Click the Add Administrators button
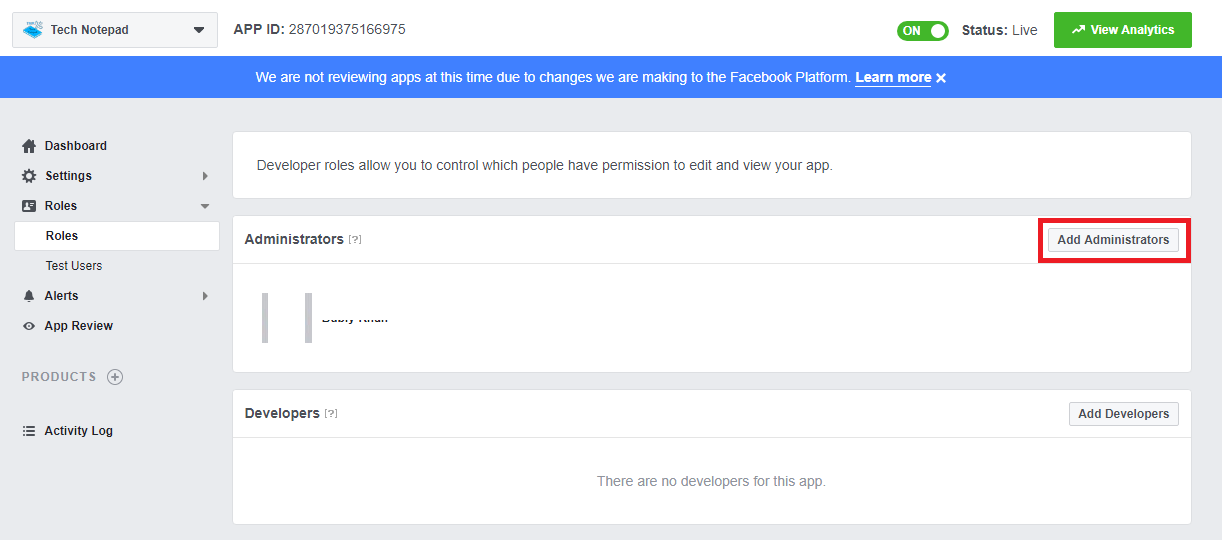 tap(1113, 240)
